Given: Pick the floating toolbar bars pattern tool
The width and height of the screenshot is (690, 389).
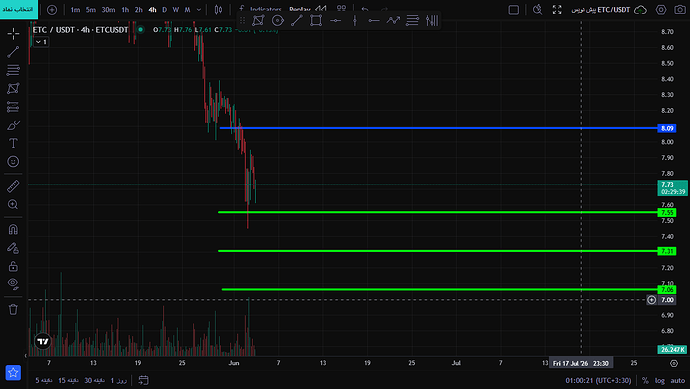Looking at the screenshot, I should point(432,20).
